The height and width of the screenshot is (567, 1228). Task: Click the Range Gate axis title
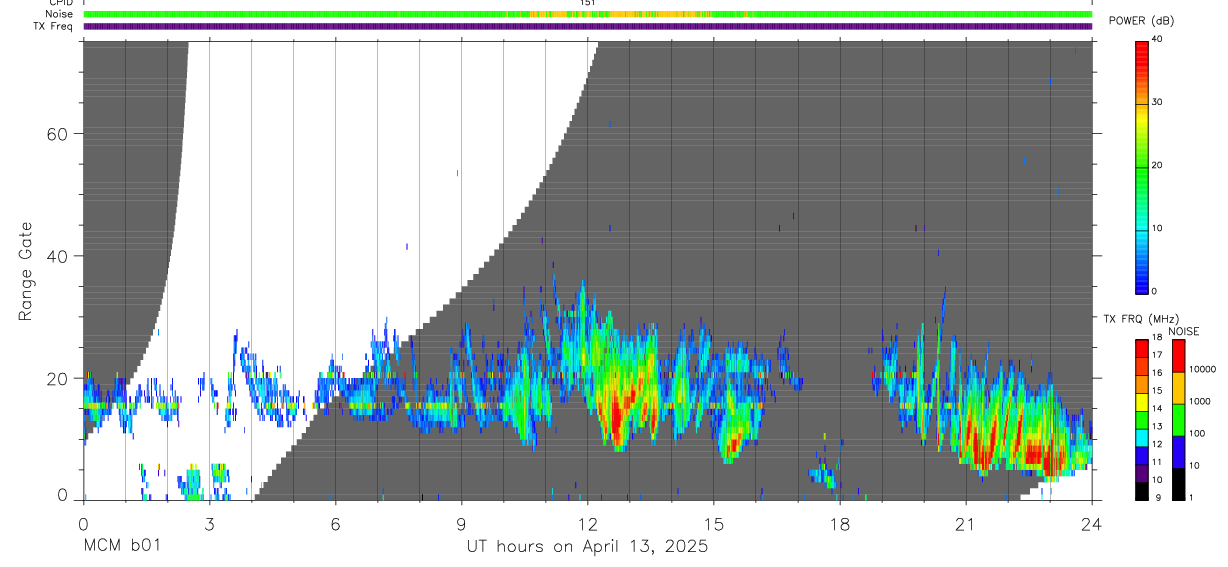coord(25,272)
